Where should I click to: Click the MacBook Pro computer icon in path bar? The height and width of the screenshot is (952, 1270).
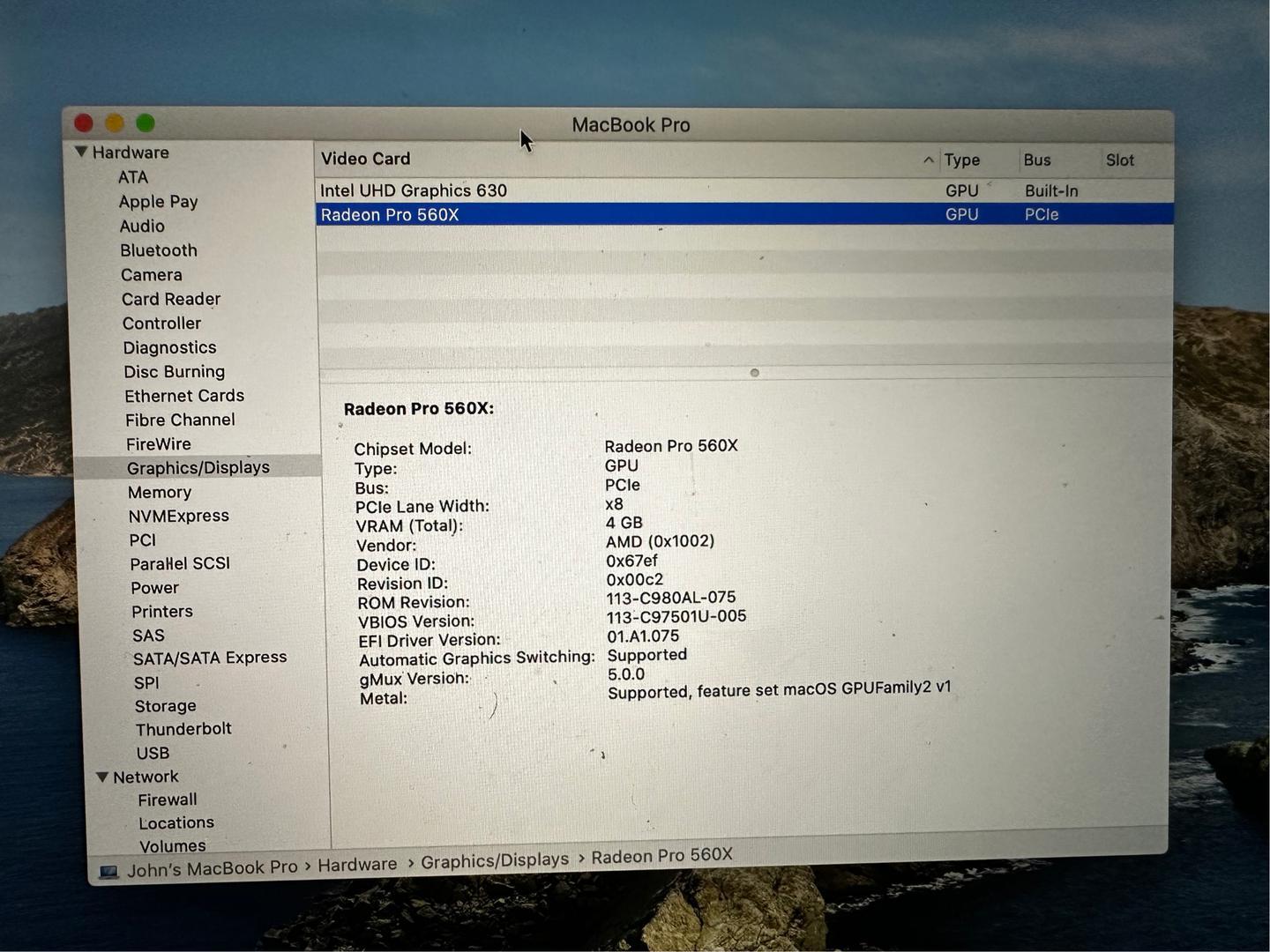click(x=108, y=872)
